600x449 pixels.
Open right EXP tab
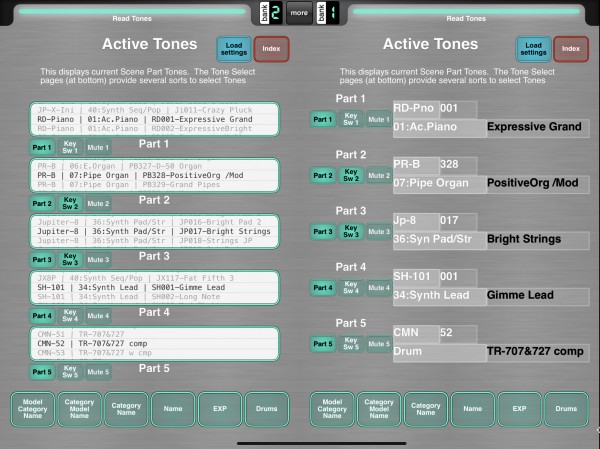pyautogui.click(x=519, y=409)
